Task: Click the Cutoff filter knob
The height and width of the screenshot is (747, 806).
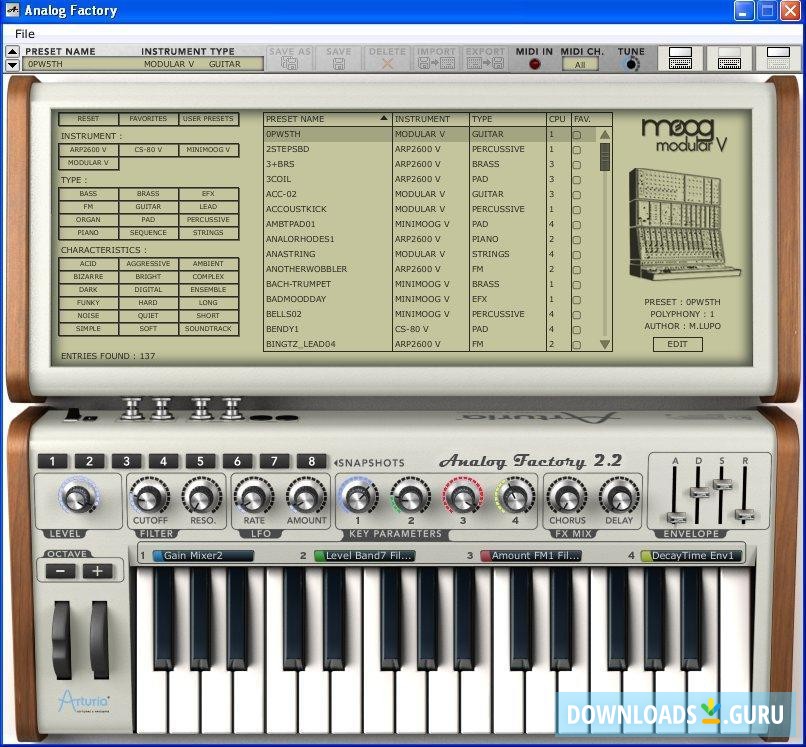Action: click(150, 495)
